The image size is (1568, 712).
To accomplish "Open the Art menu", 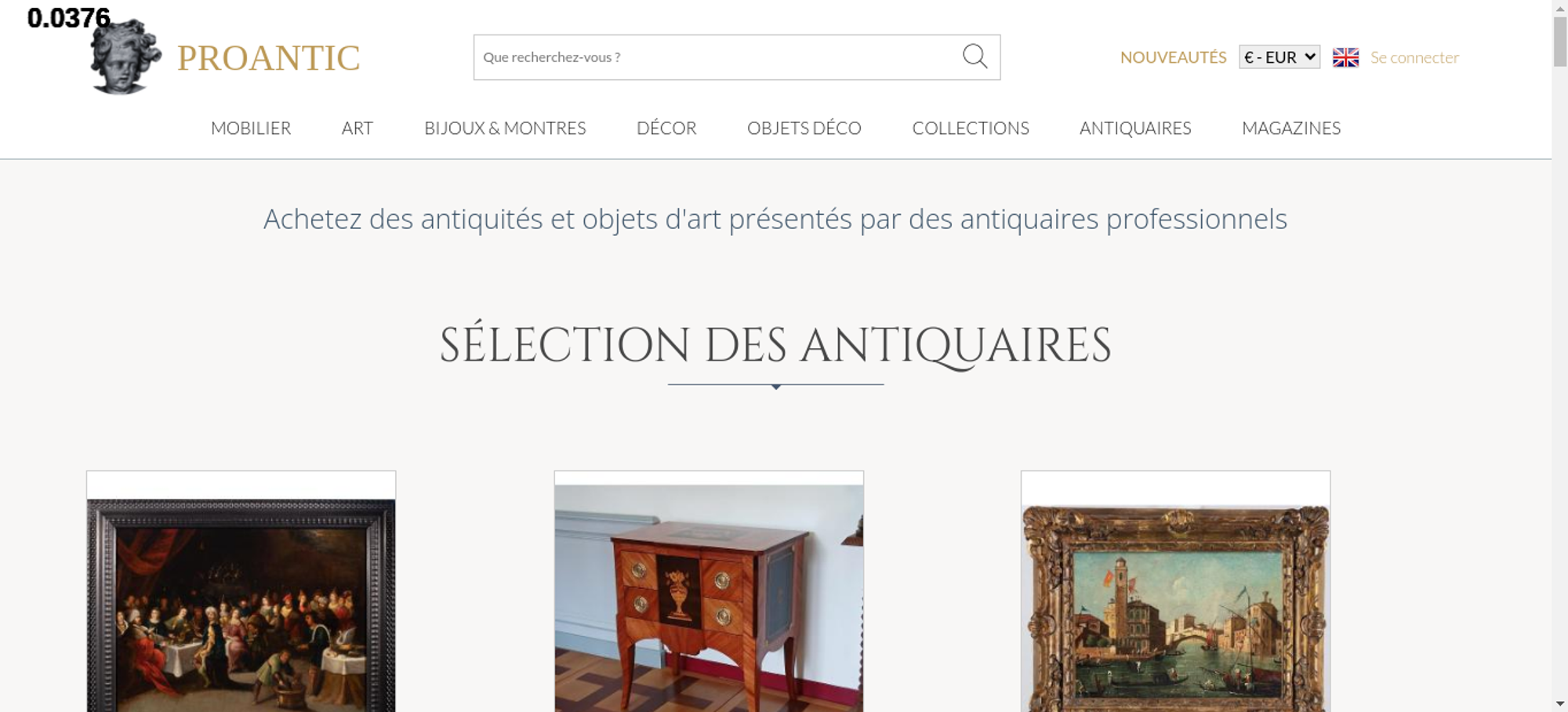I will (358, 128).
